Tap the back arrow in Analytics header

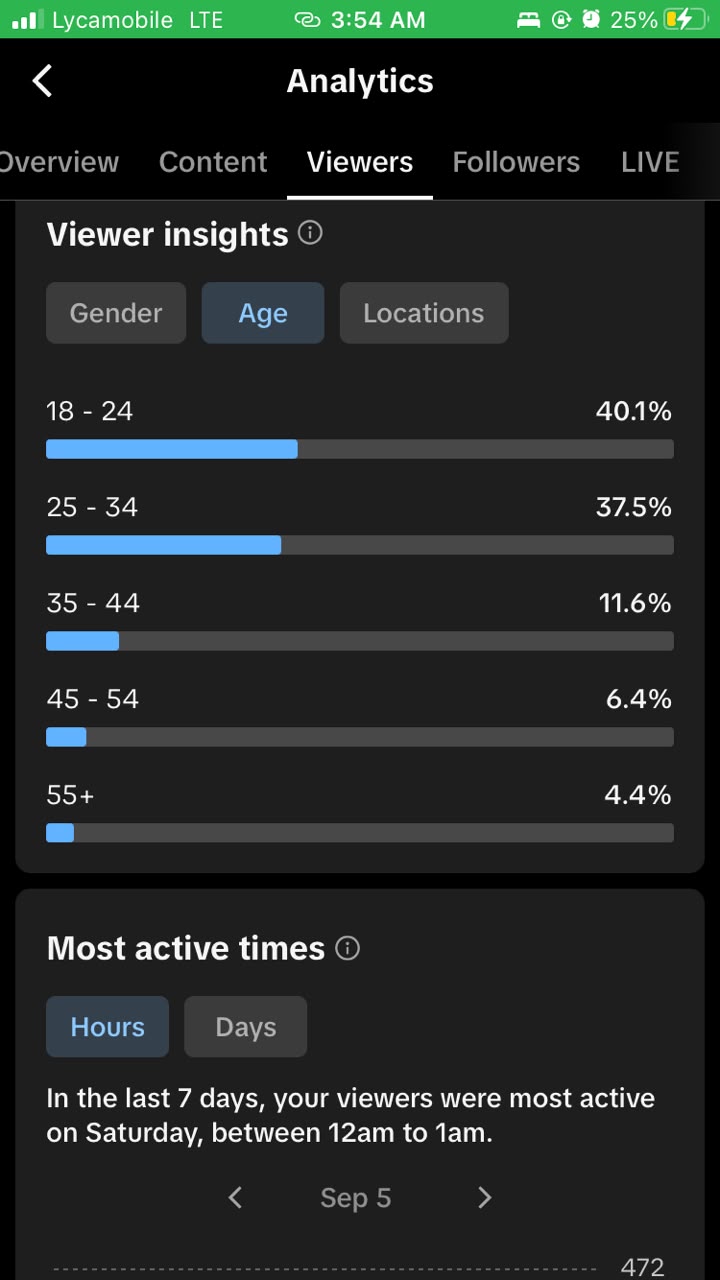[x=42, y=81]
